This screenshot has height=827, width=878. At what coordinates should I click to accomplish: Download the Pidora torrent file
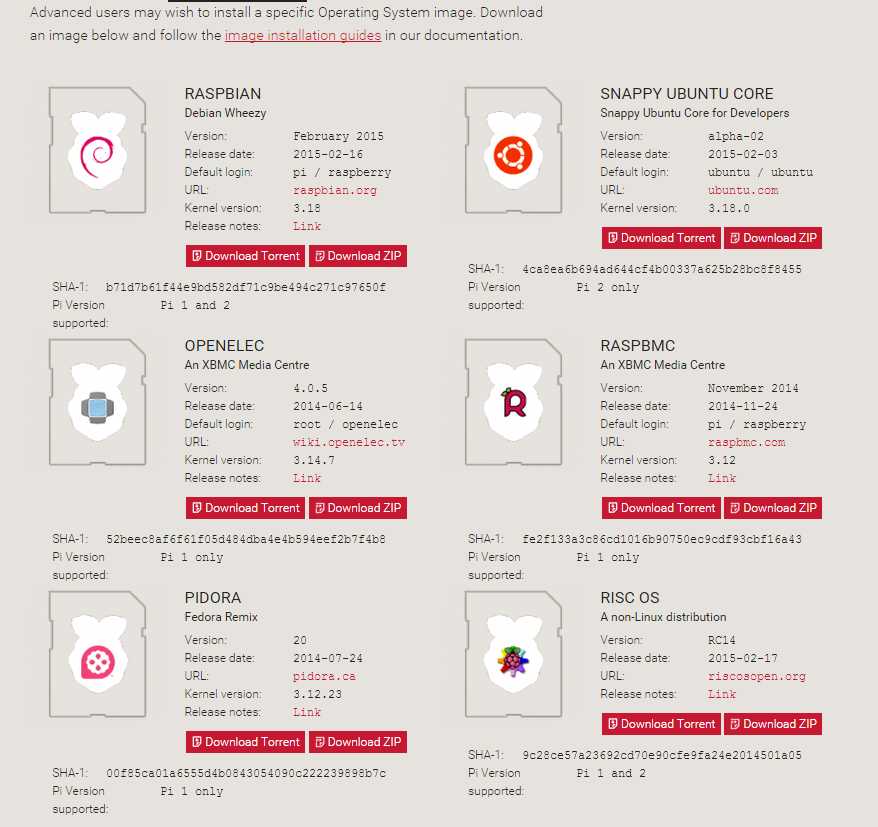tap(245, 742)
